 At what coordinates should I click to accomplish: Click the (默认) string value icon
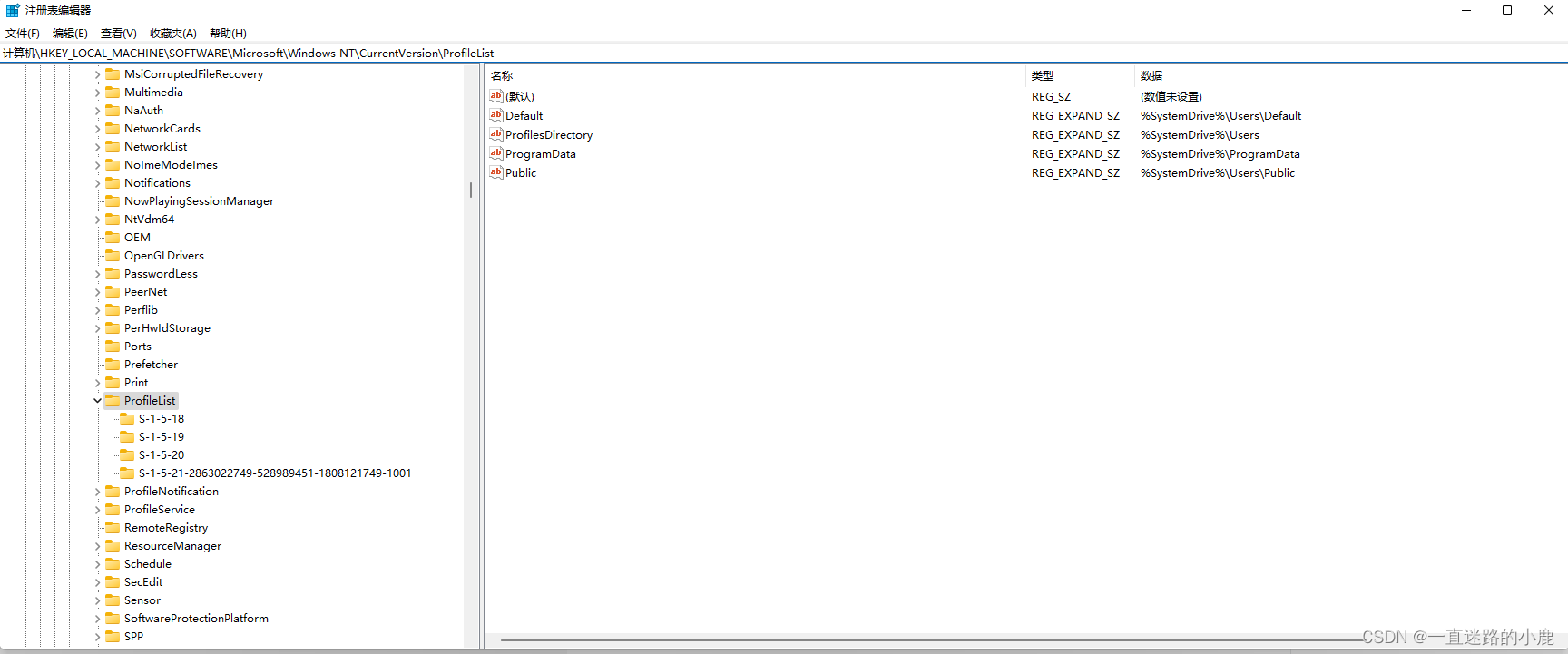(496, 96)
